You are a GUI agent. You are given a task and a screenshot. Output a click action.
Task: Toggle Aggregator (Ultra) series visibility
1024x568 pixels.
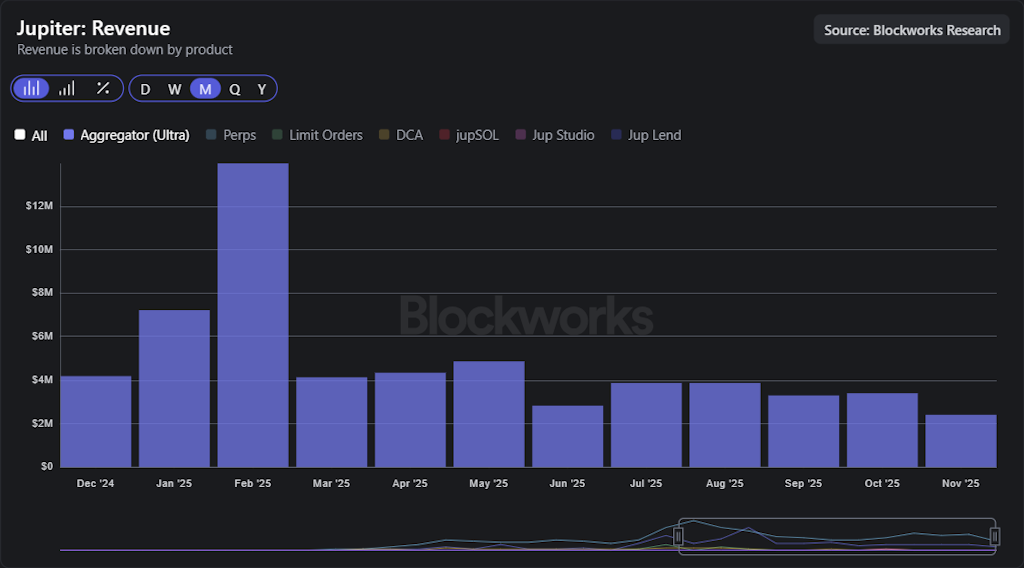(126, 135)
